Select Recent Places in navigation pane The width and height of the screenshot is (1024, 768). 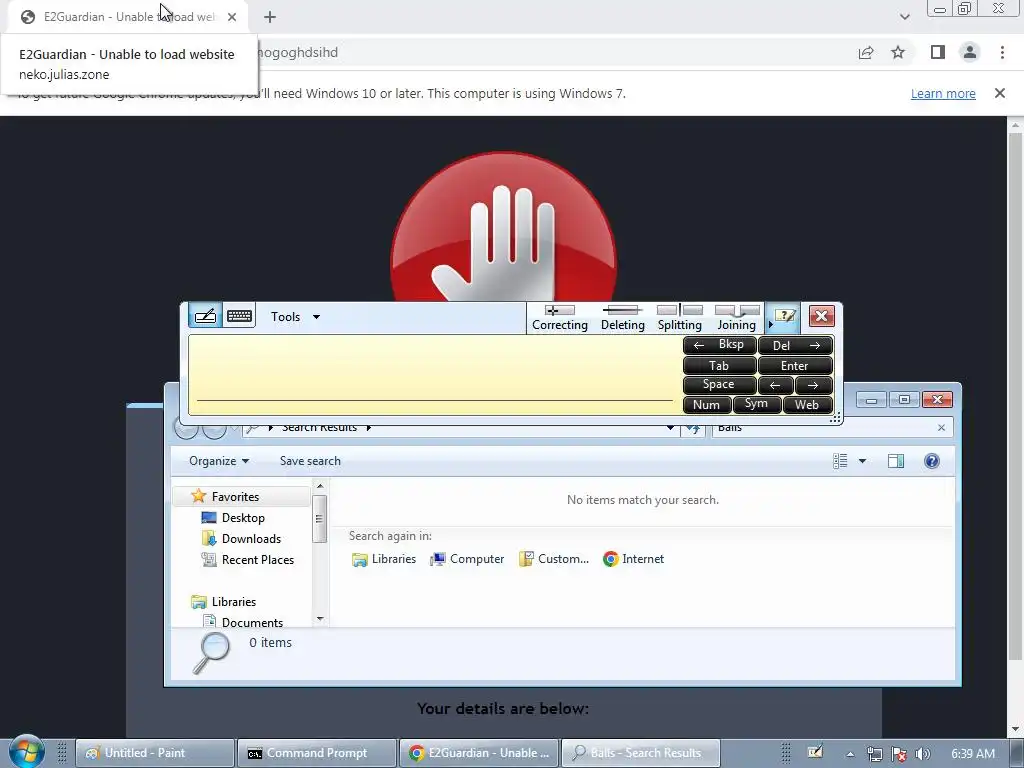coord(257,560)
